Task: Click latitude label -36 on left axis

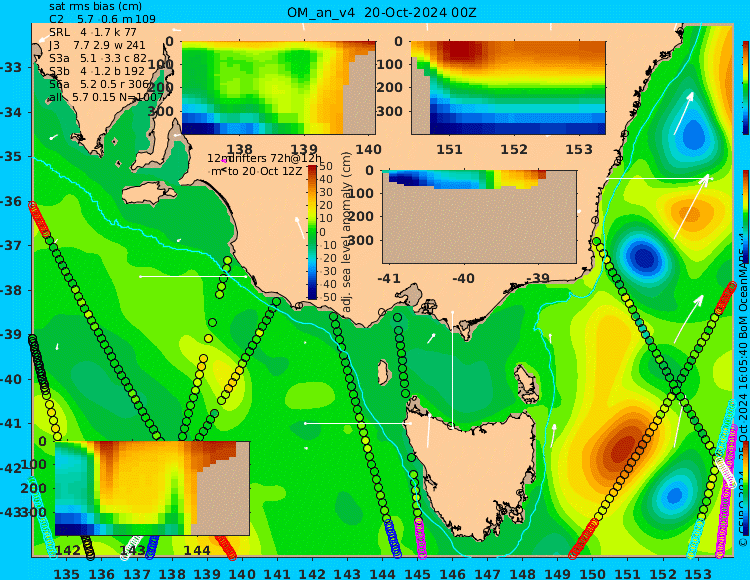Action: (11, 201)
